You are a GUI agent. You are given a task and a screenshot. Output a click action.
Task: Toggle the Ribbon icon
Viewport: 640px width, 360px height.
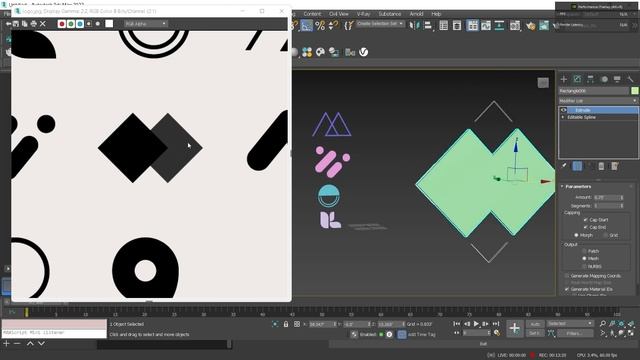pos(472,26)
